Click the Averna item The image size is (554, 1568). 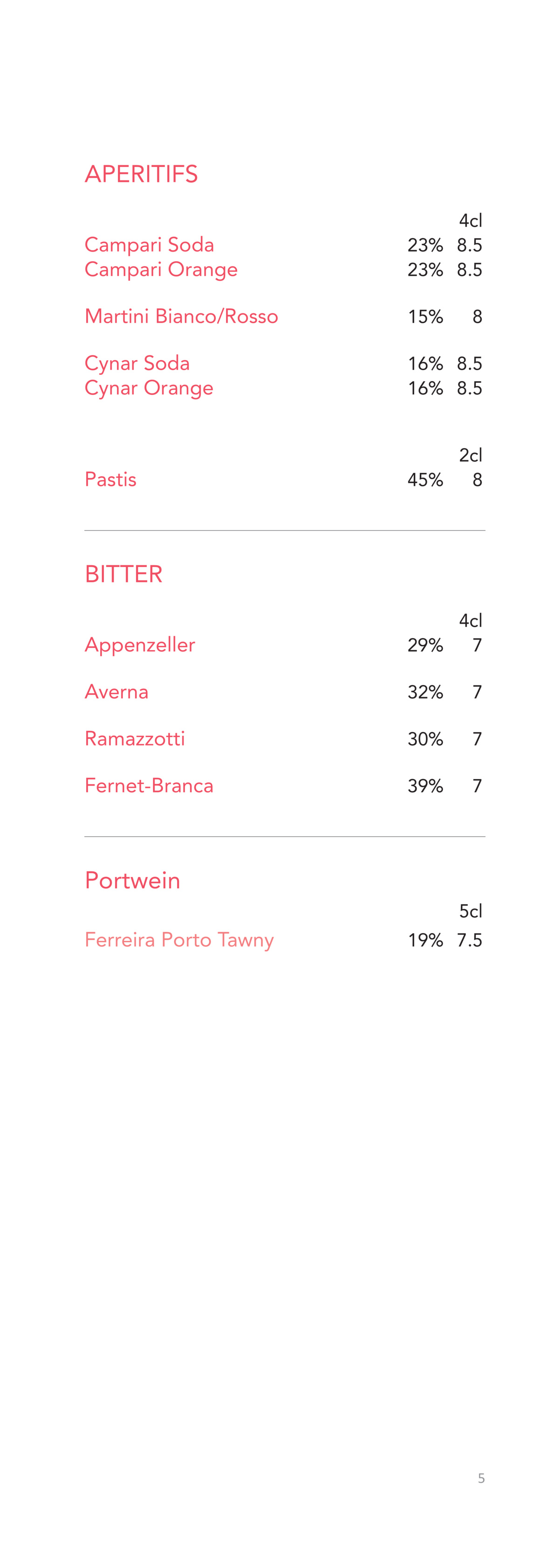116,692
